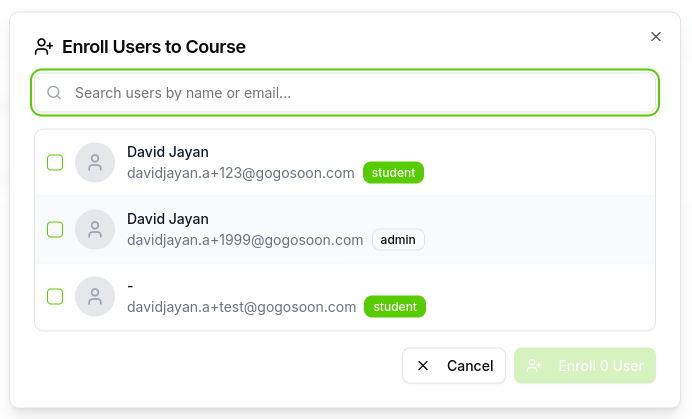The image size is (692, 419).
Task: Click the avatar of the davidjayan.a+1999 user
Action: click(x=95, y=230)
